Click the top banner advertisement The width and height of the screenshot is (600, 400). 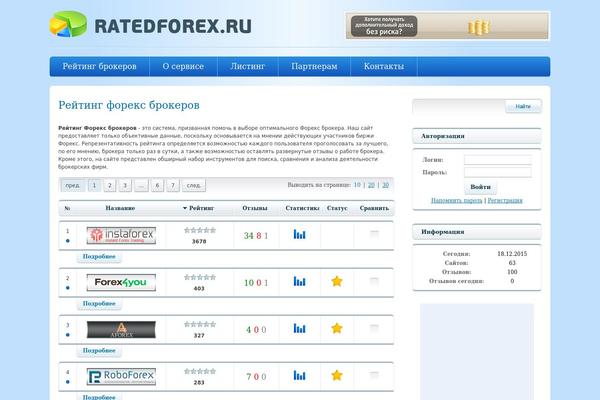coord(447,26)
